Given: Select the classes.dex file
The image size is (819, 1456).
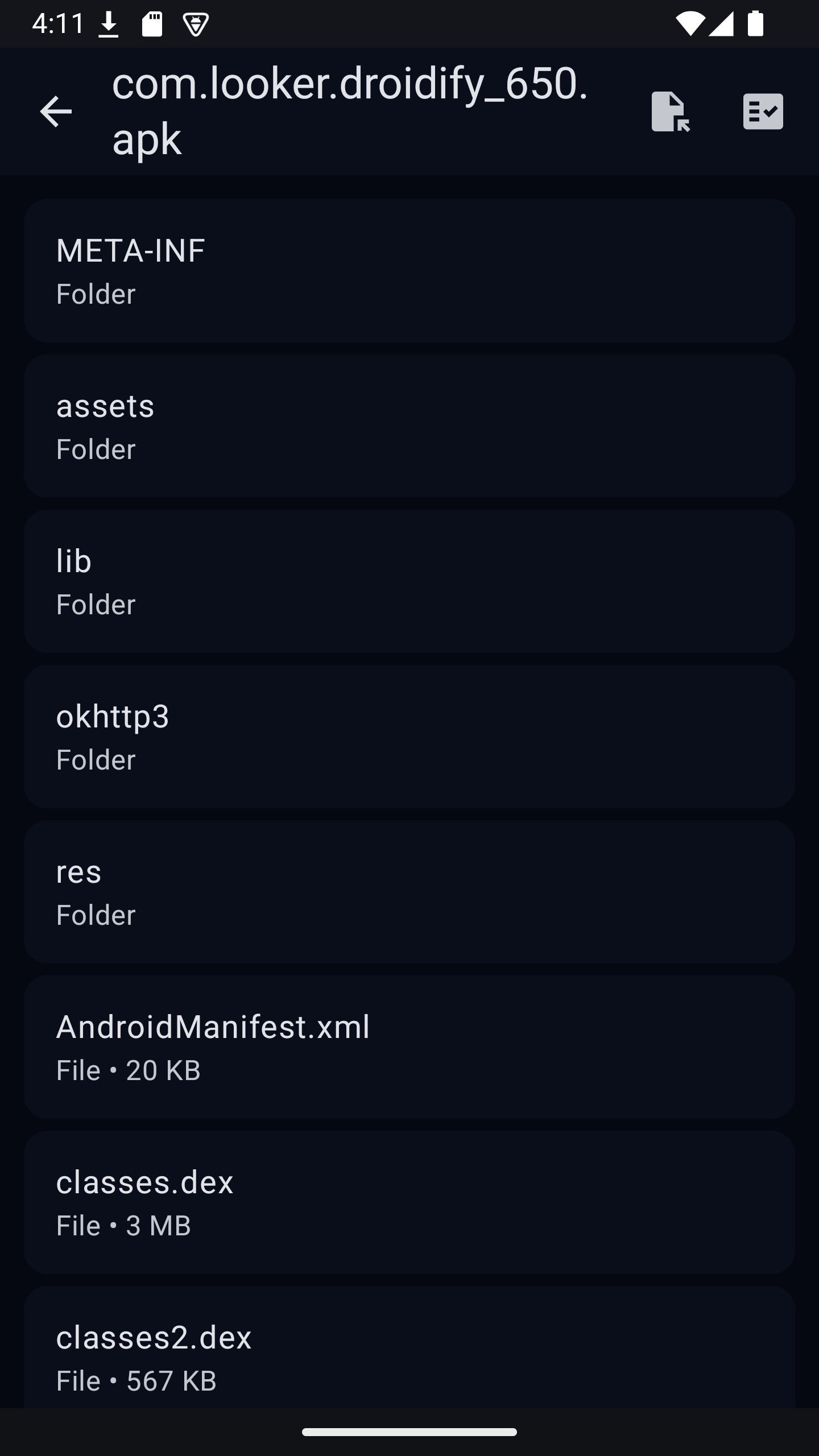Looking at the screenshot, I should pos(409,1202).
